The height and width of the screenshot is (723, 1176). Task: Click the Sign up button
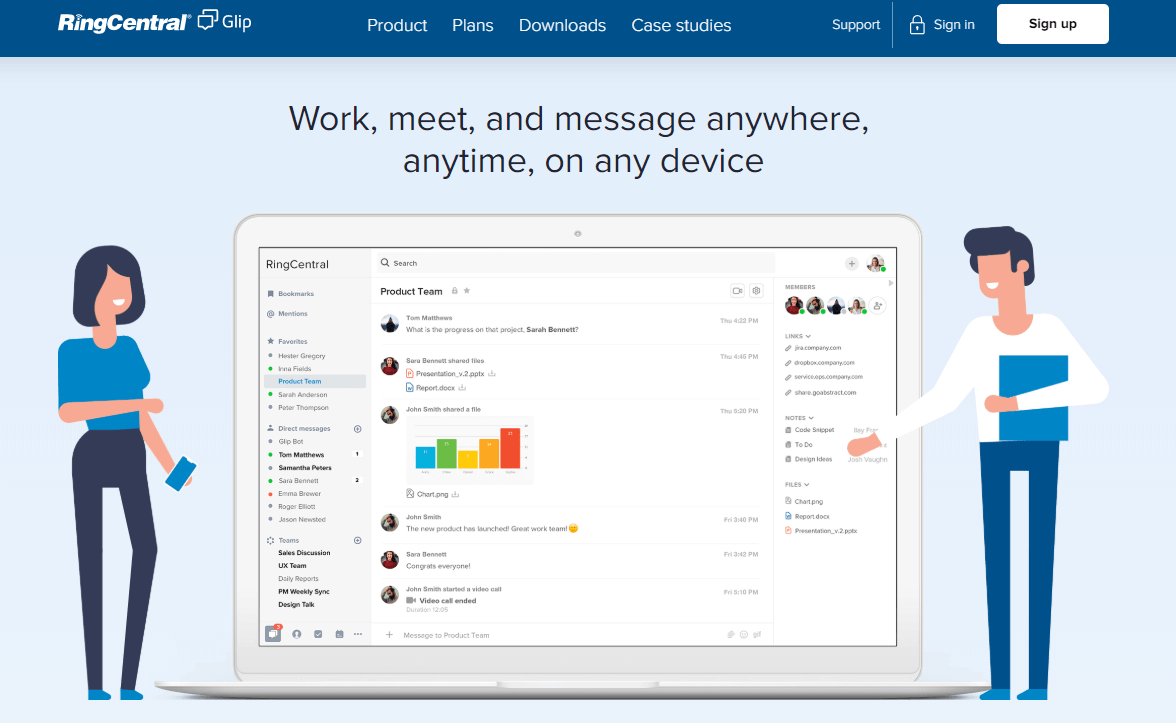(x=1052, y=24)
